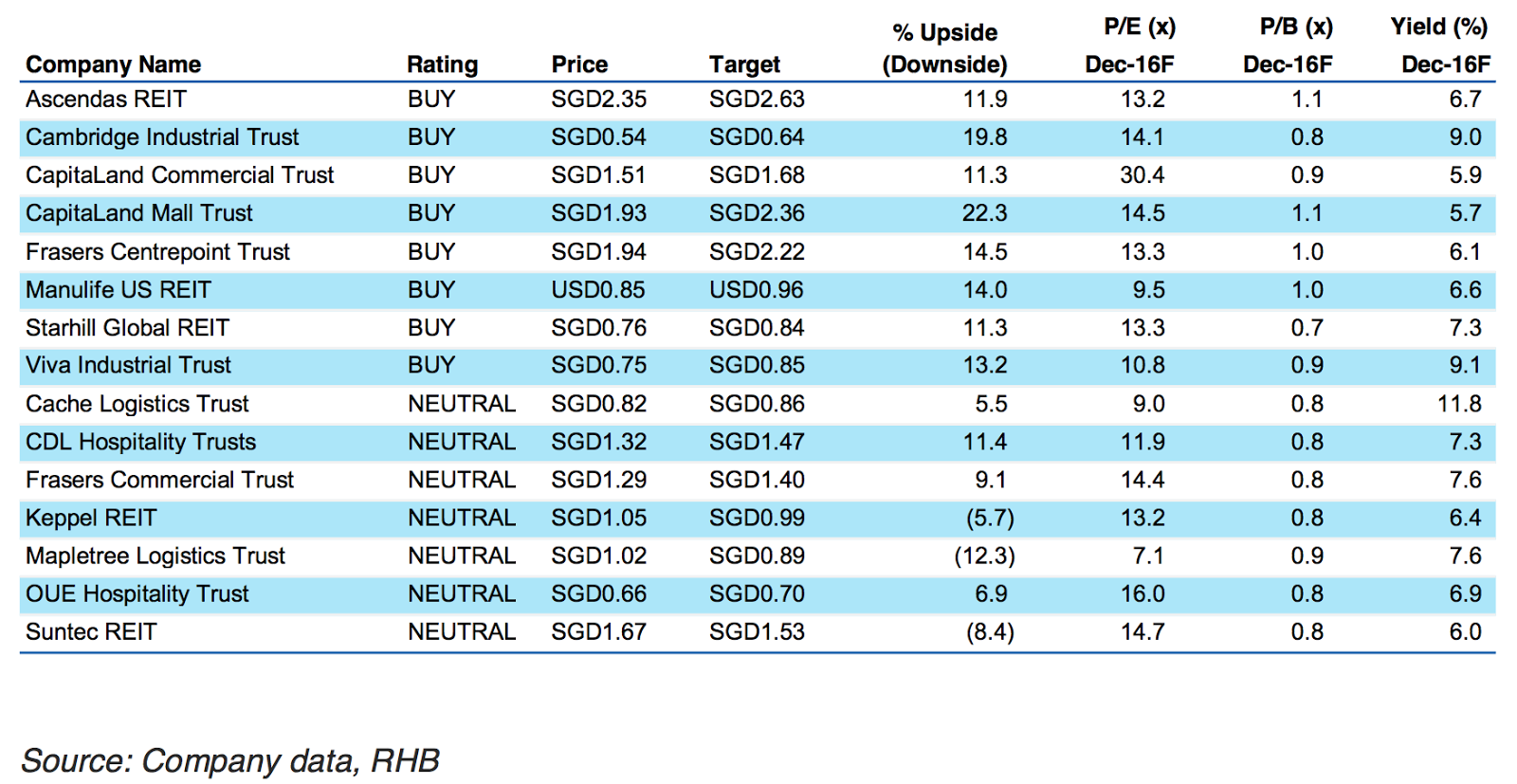Image resolution: width=1517 pixels, height=784 pixels.
Task: Select Mapletree Logistics Trust downside (12.3)
Action: pos(984,556)
